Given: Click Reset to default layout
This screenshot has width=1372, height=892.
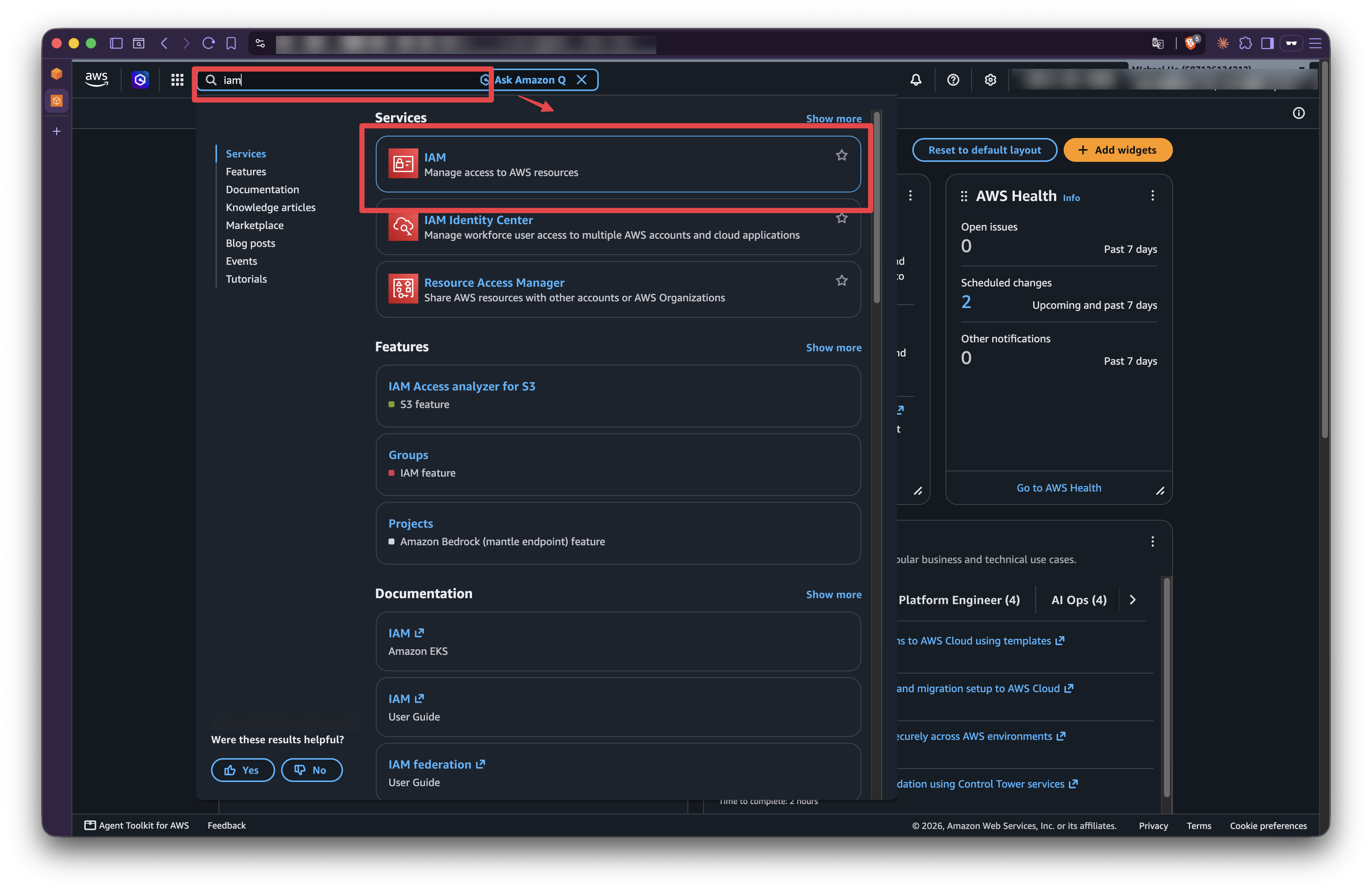Looking at the screenshot, I should click(984, 150).
